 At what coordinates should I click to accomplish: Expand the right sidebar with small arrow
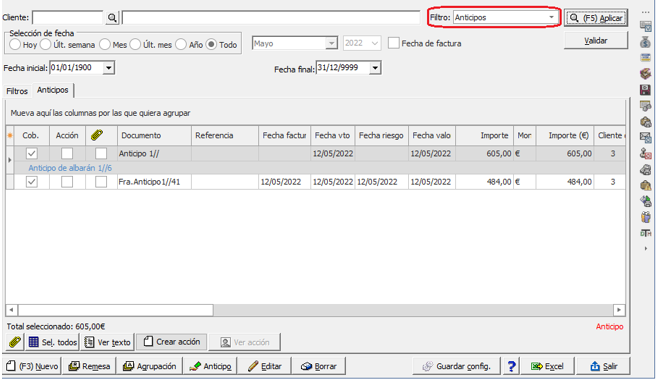[645, 249]
